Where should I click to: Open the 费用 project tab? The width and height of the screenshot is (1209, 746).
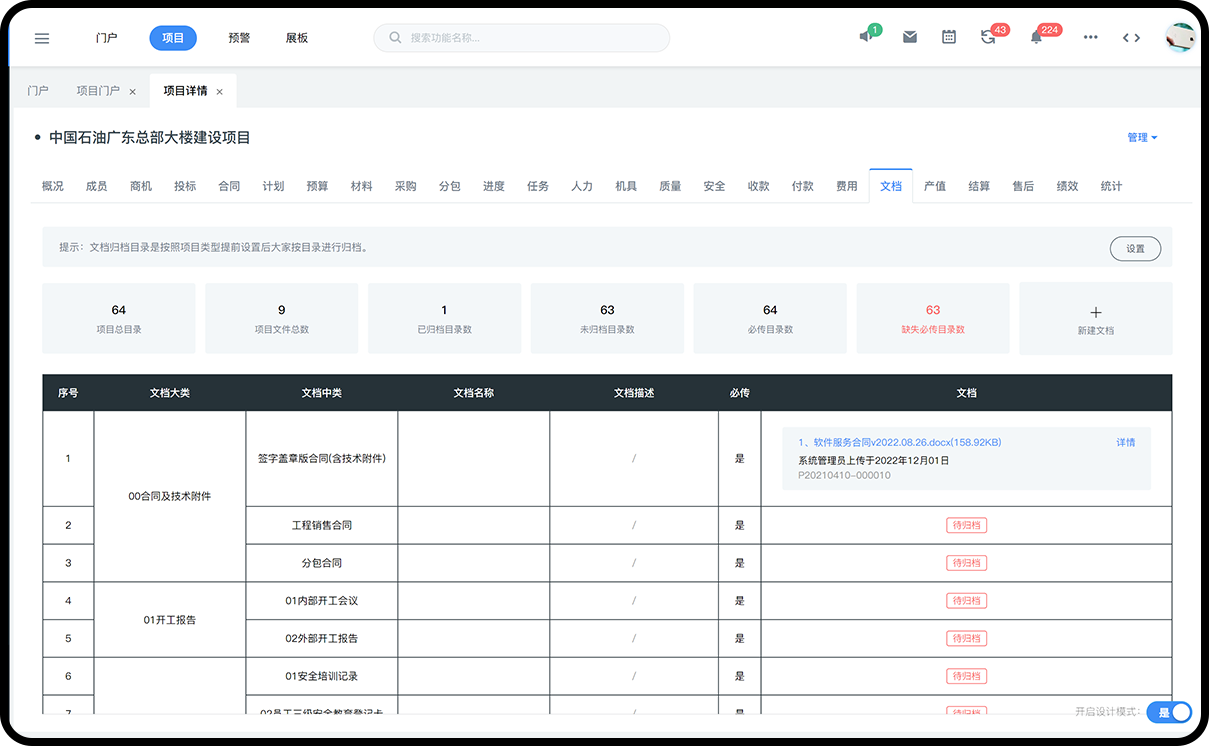847,186
